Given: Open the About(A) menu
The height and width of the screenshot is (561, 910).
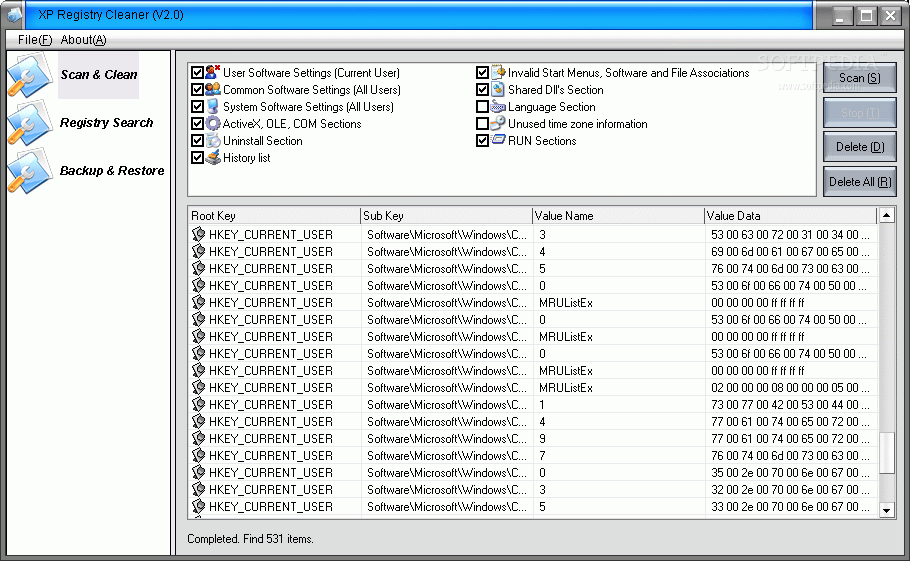Looking at the screenshot, I should pyautogui.click(x=84, y=39).
